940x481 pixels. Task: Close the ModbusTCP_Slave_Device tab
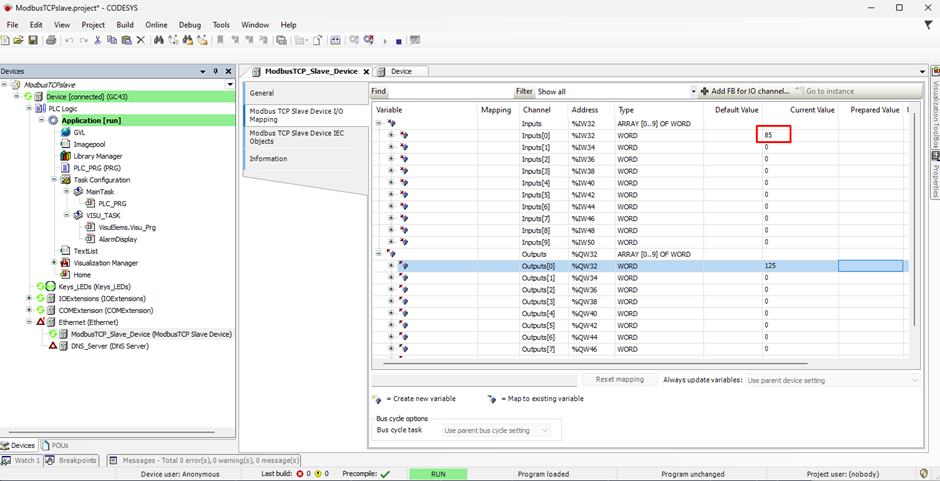(x=366, y=71)
